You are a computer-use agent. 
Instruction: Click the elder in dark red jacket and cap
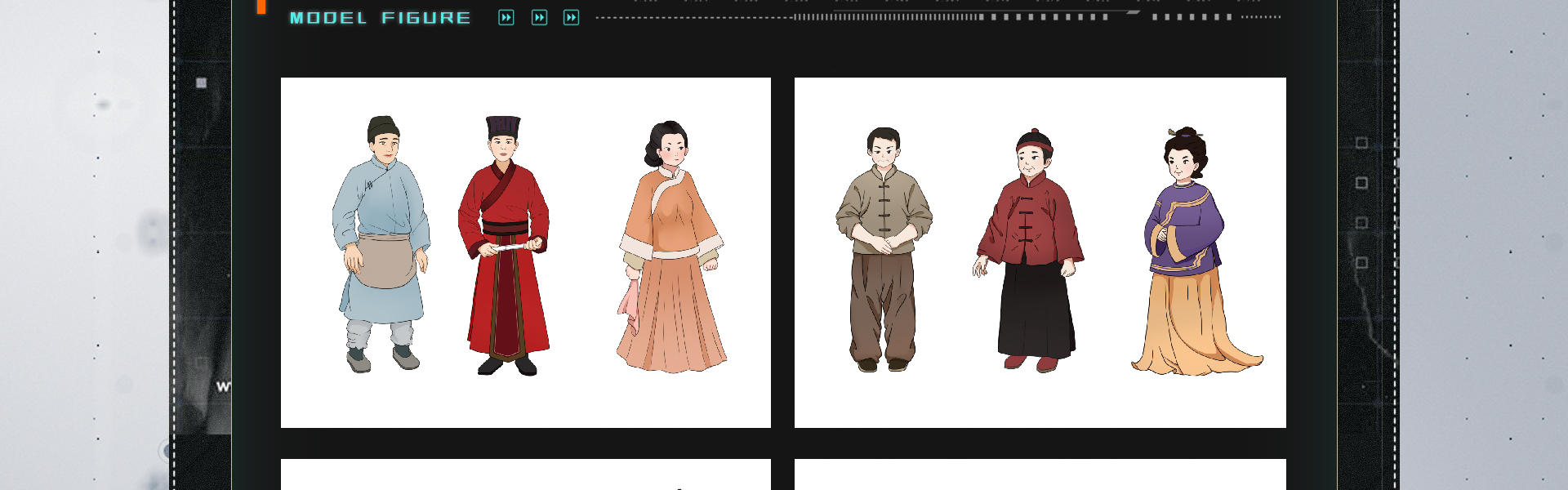[1031, 249]
